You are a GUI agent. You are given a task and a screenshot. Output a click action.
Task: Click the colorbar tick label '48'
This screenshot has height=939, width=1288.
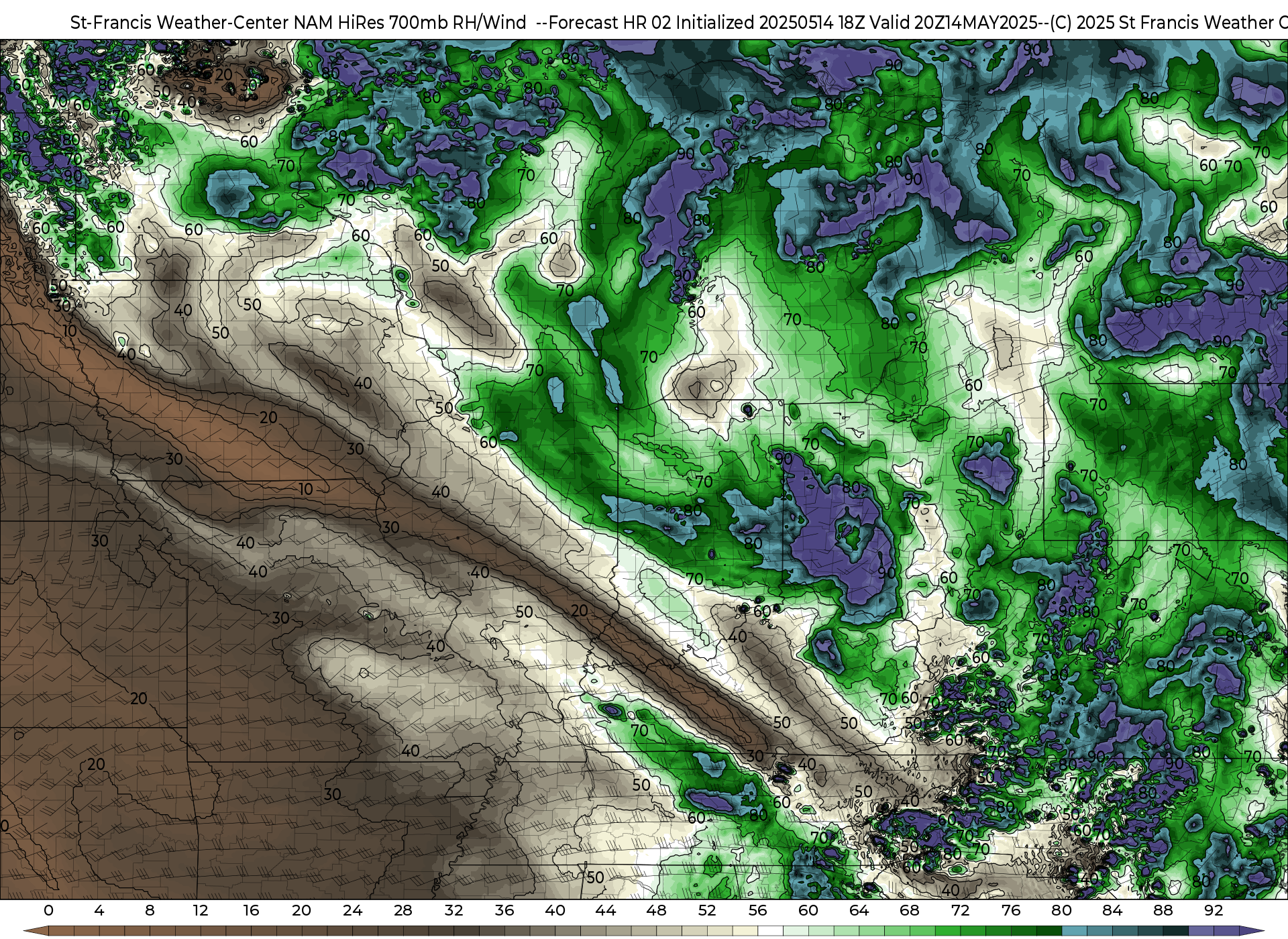click(656, 910)
